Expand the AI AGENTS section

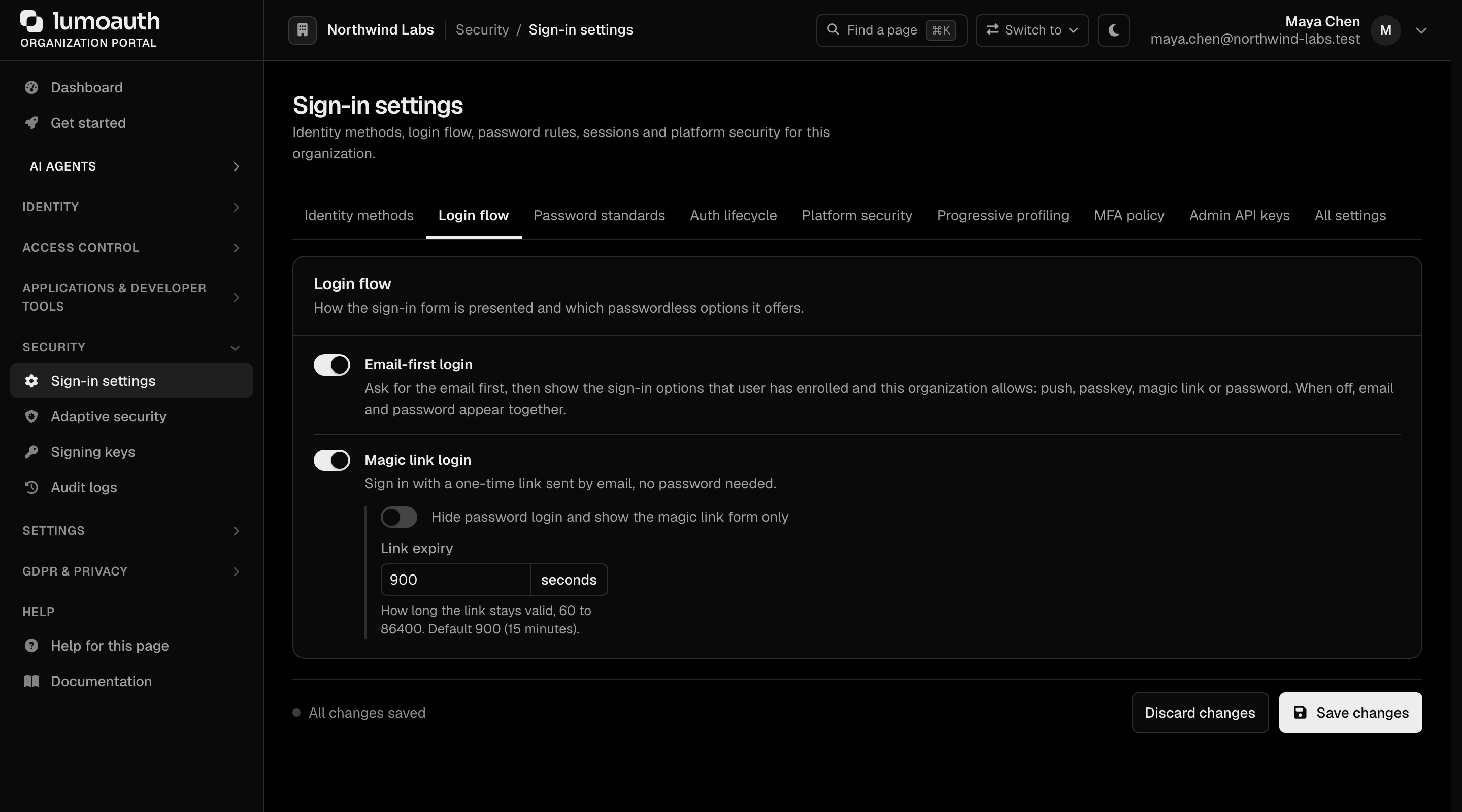131,166
